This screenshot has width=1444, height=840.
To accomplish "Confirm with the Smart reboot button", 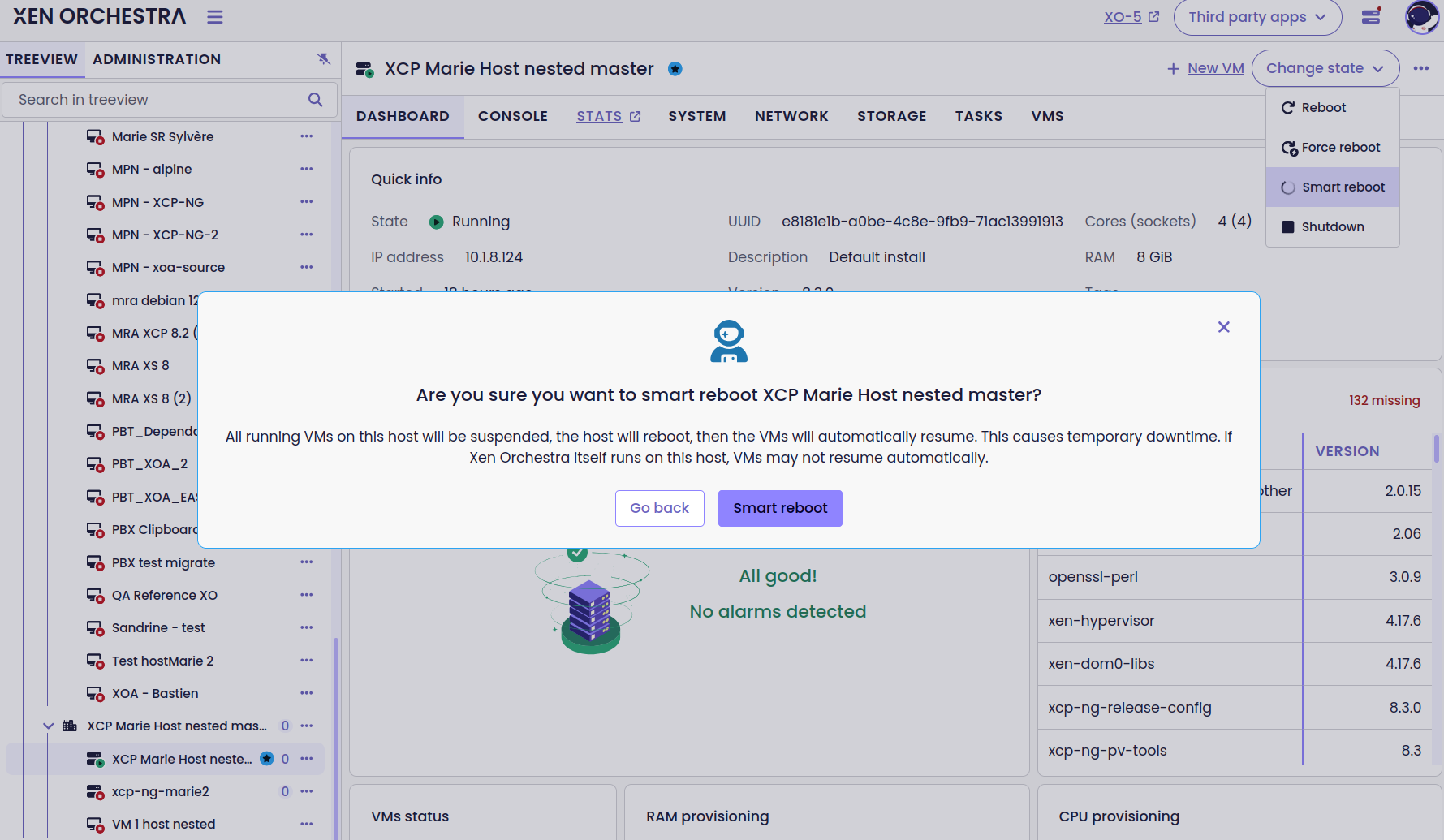I will click(780, 508).
